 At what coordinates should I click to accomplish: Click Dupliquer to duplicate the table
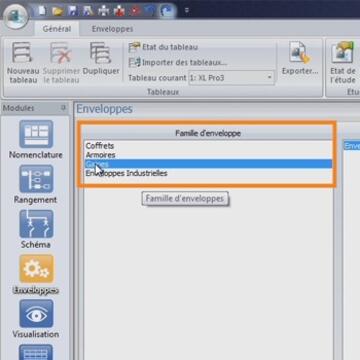101,59
